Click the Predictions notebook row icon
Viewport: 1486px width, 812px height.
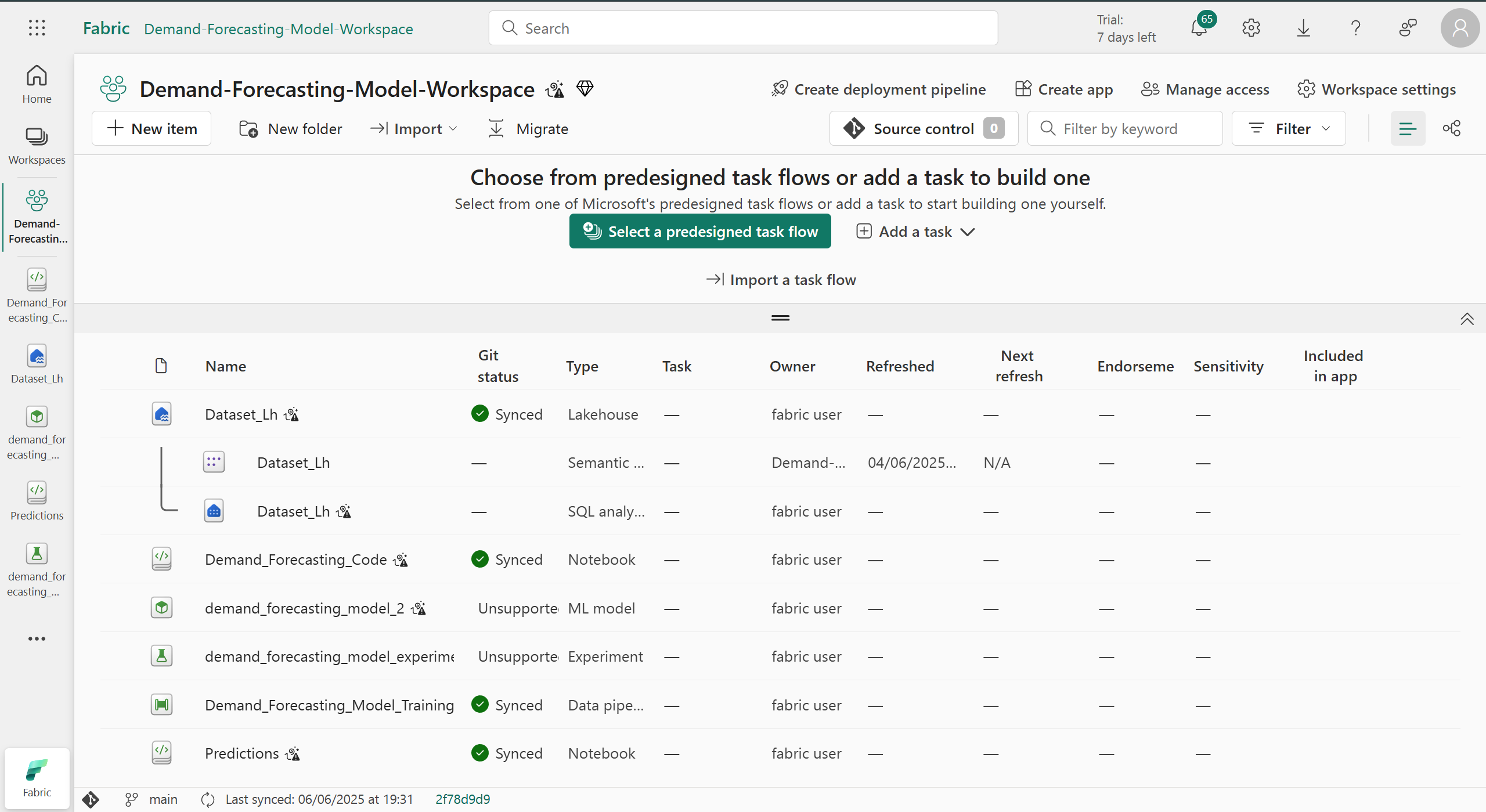(x=161, y=753)
